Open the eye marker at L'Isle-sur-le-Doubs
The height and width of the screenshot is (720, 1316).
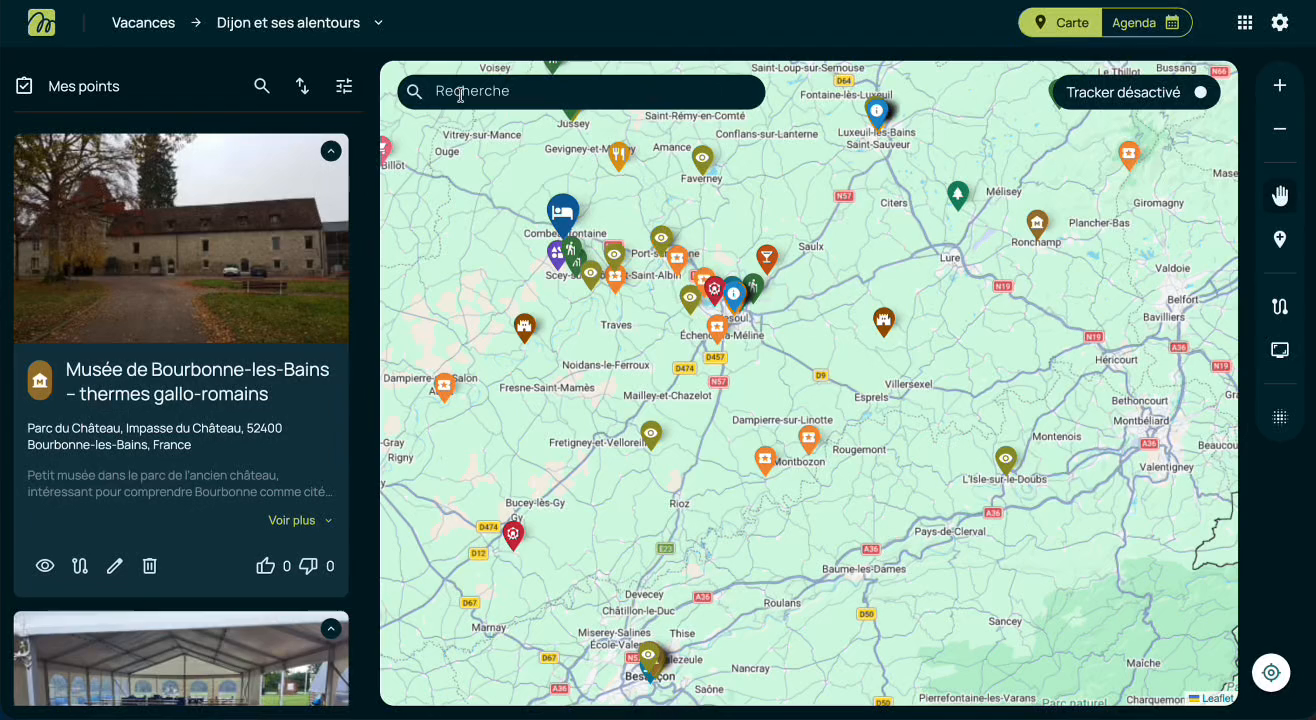1006,459
